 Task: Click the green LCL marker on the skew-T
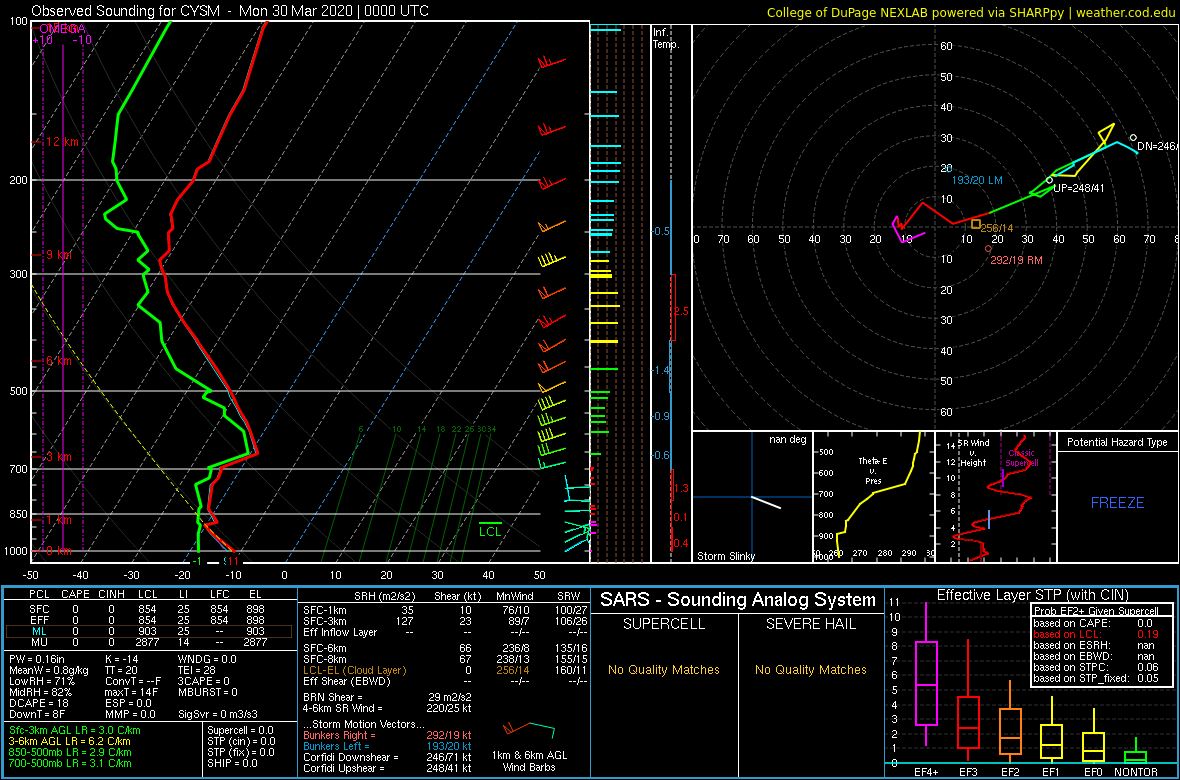pyautogui.click(x=490, y=528)
